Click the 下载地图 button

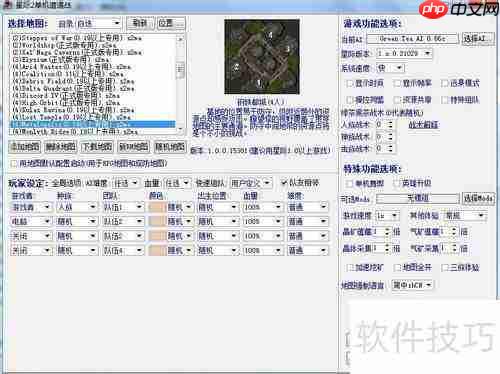click(97, 147)
